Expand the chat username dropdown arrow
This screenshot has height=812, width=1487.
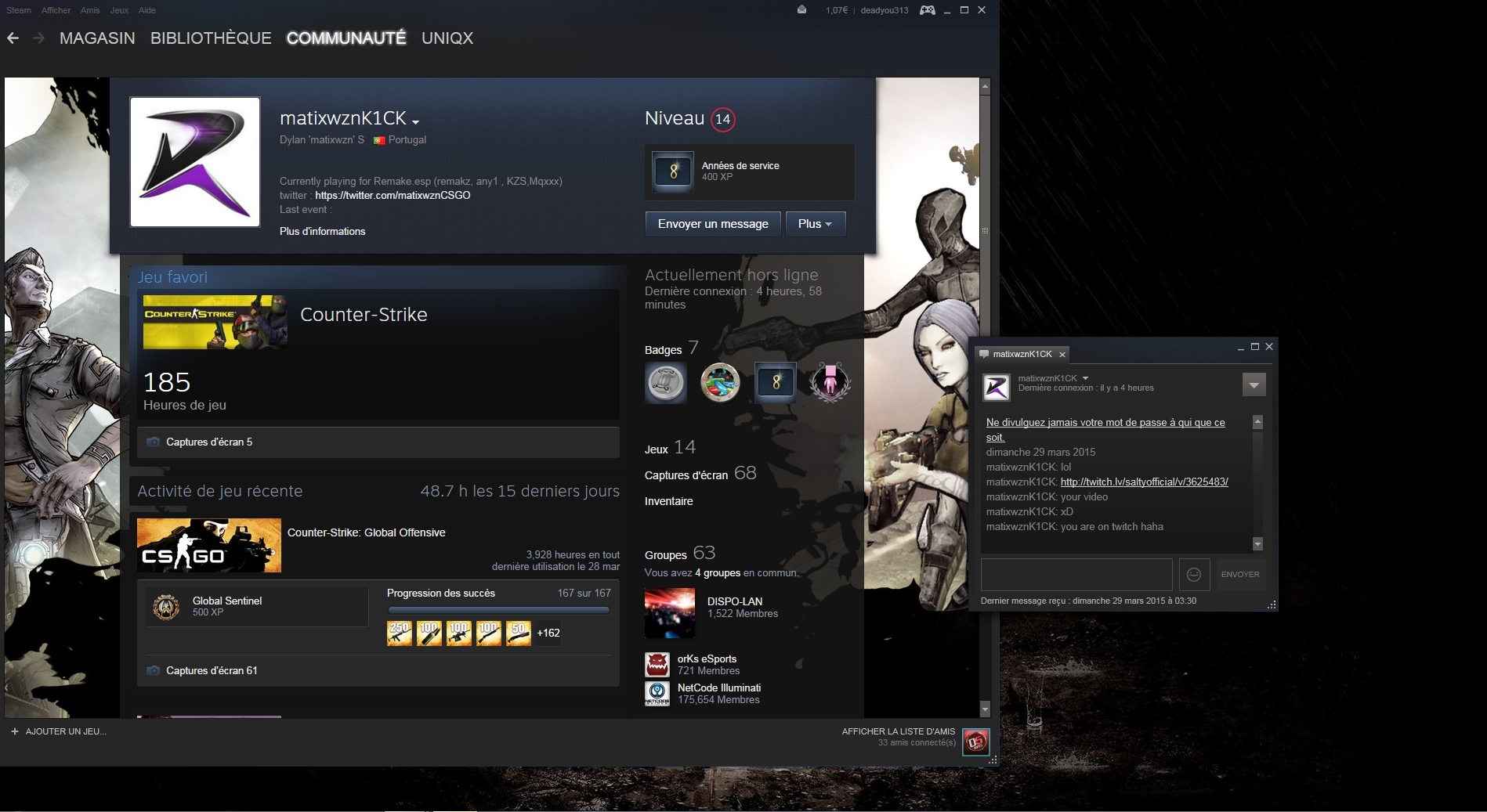point(1085,378)
